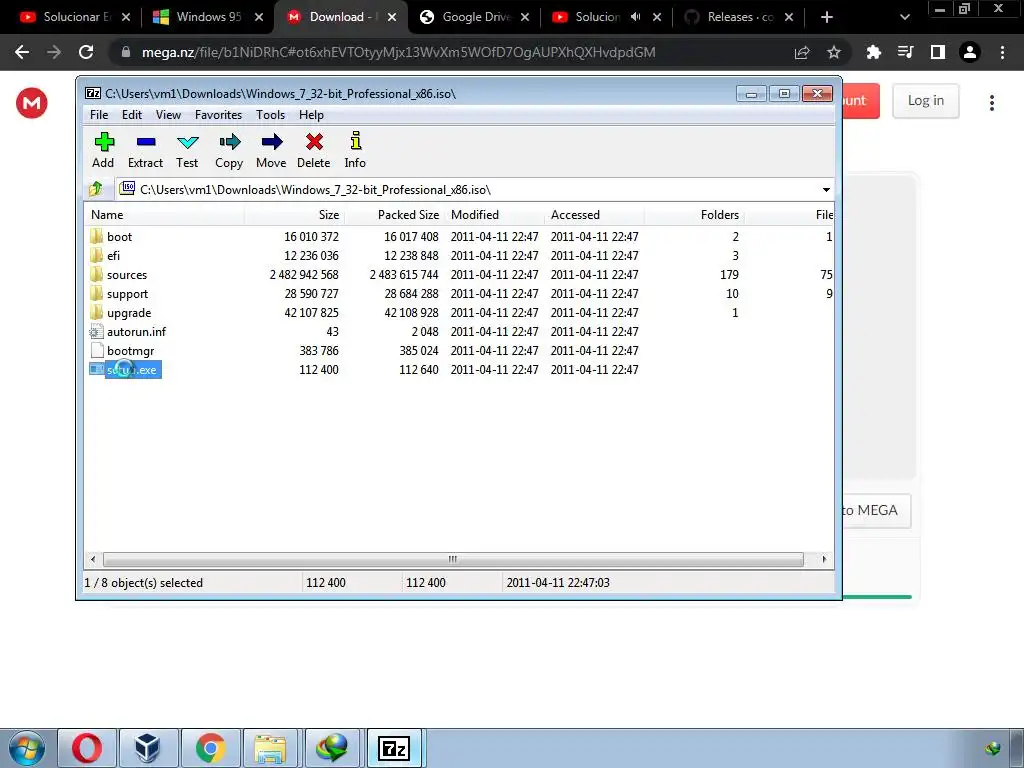Open VirtualBox from the taskbar
The height and width of the screenshot is (768, 1024).
(148, 748)
